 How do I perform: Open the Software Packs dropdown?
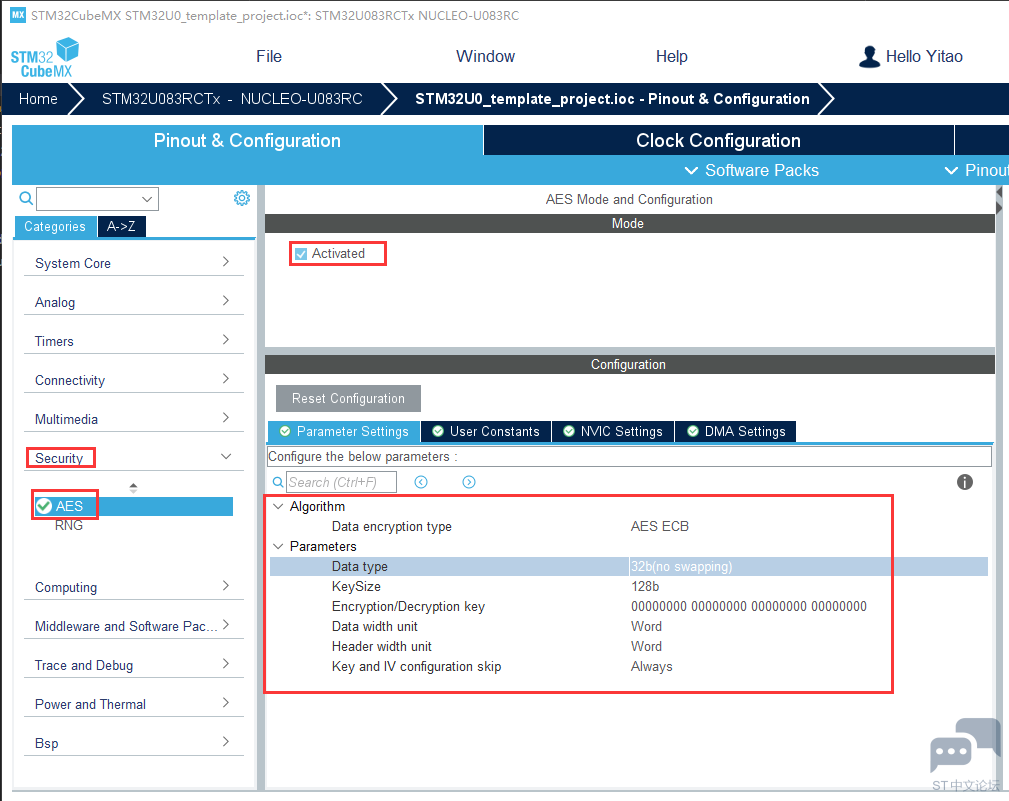[x=752, y=170]
